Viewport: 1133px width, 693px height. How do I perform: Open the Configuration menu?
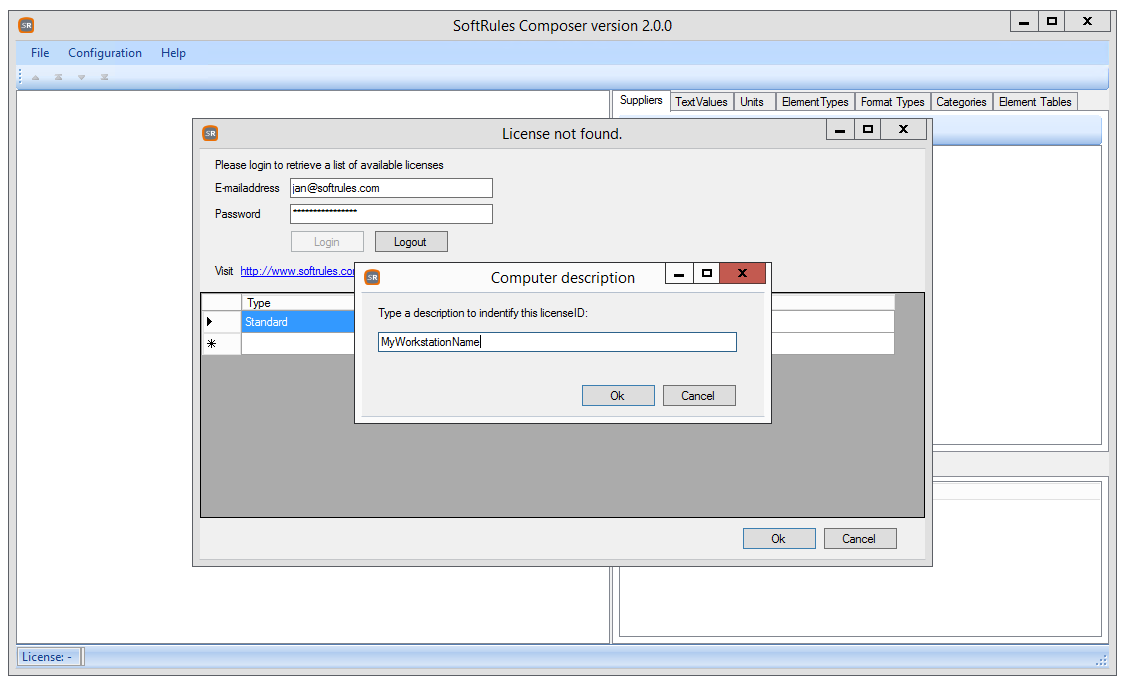point(105,53)
